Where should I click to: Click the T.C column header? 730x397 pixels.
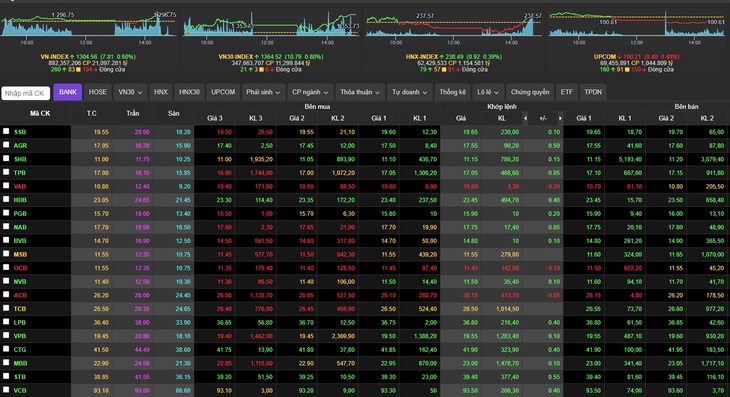point(92,113)
